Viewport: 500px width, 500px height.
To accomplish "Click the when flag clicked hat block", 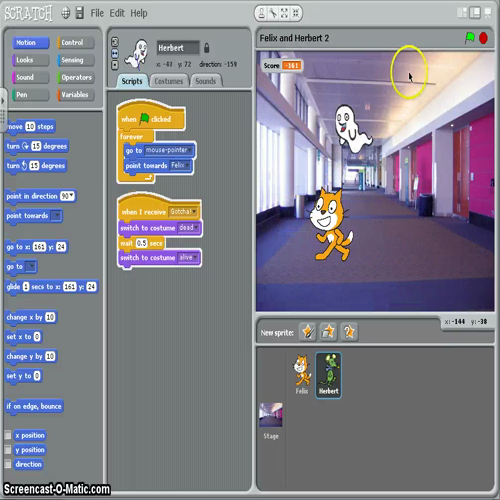I will coord(152,116).
